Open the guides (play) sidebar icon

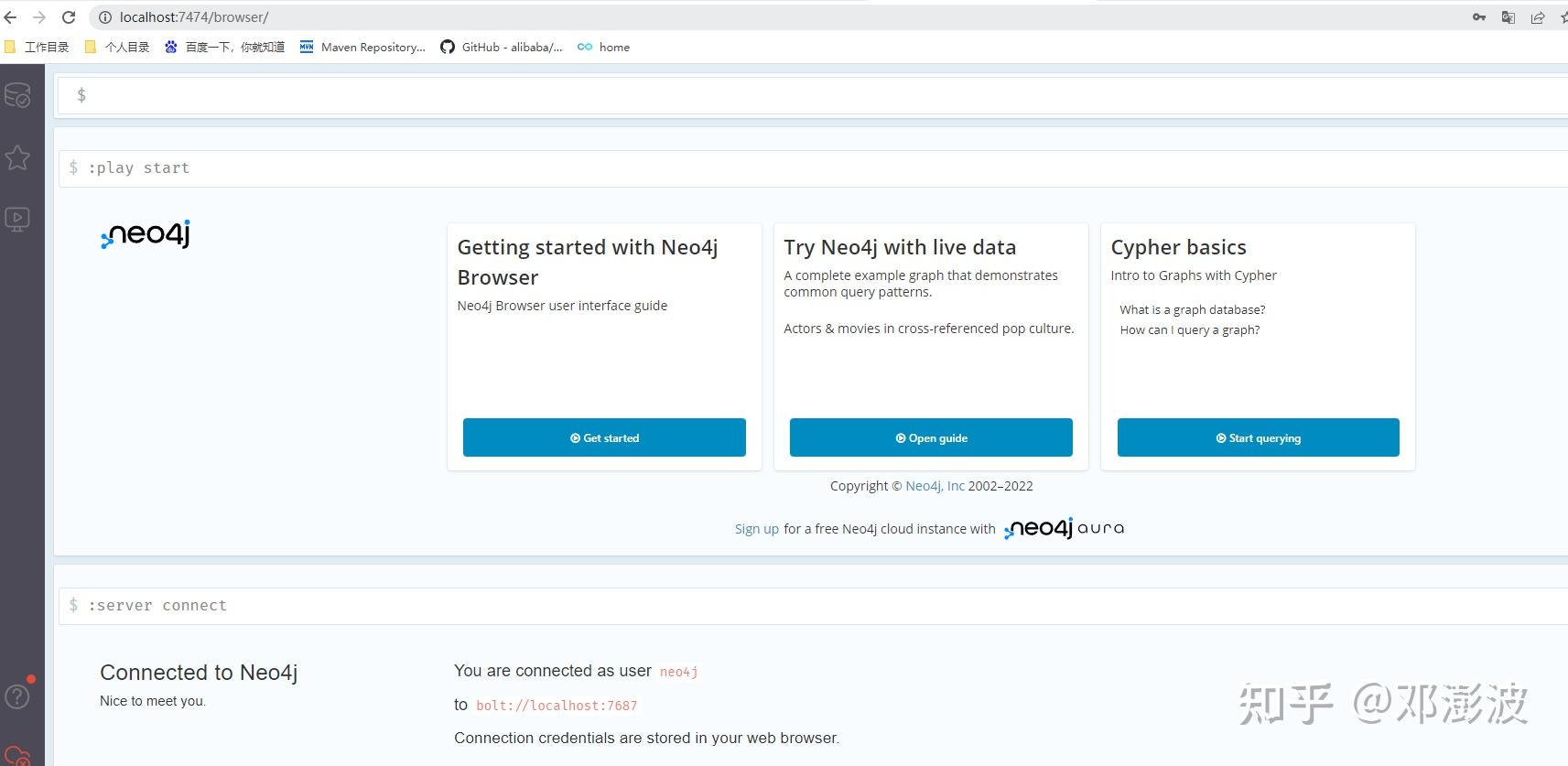coord(18,220)
